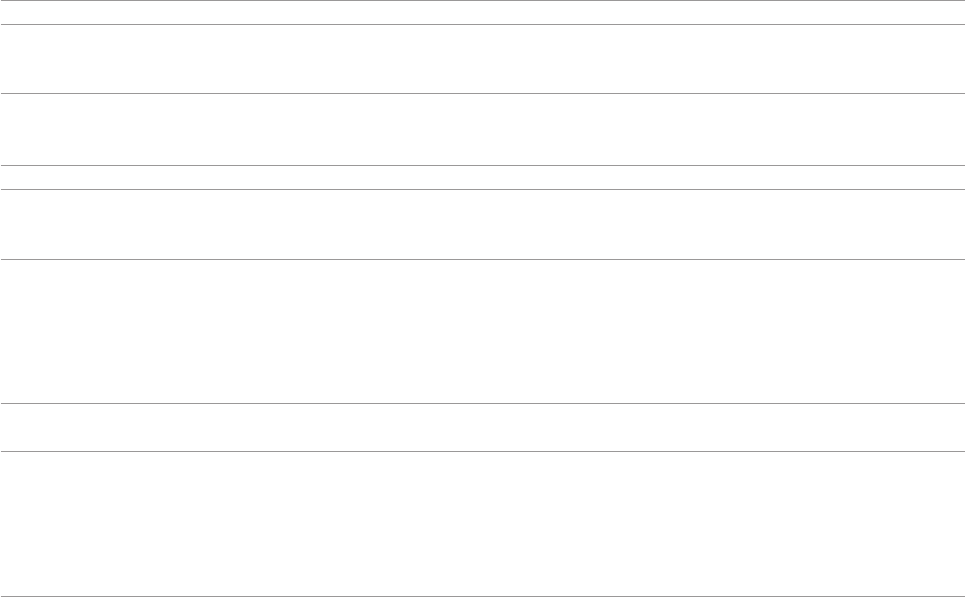
Task: Select the large empty bottom row
Action: coord(482,524)
